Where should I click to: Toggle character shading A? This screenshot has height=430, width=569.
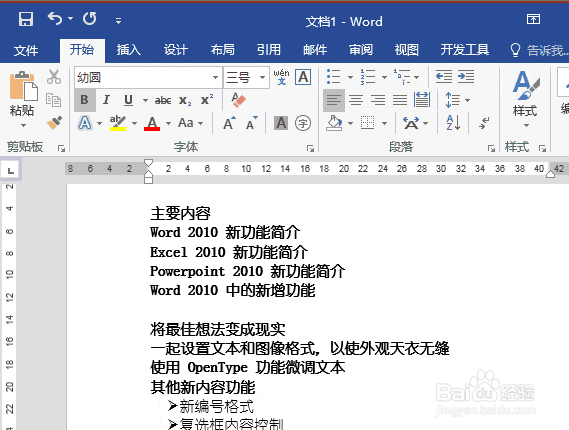281,123
